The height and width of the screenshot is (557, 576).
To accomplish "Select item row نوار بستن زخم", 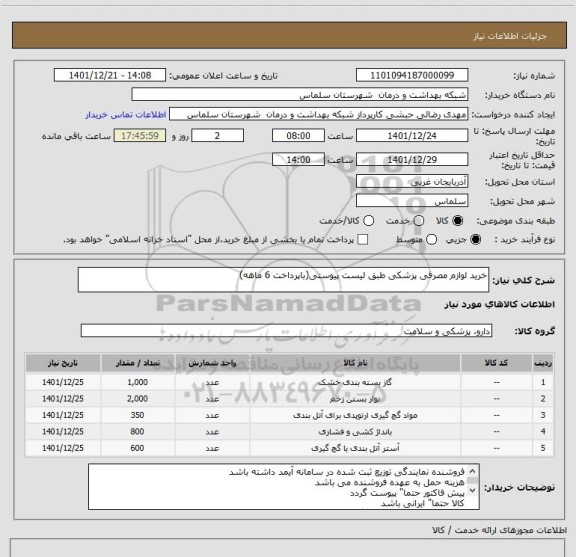I will coord(289,399).
